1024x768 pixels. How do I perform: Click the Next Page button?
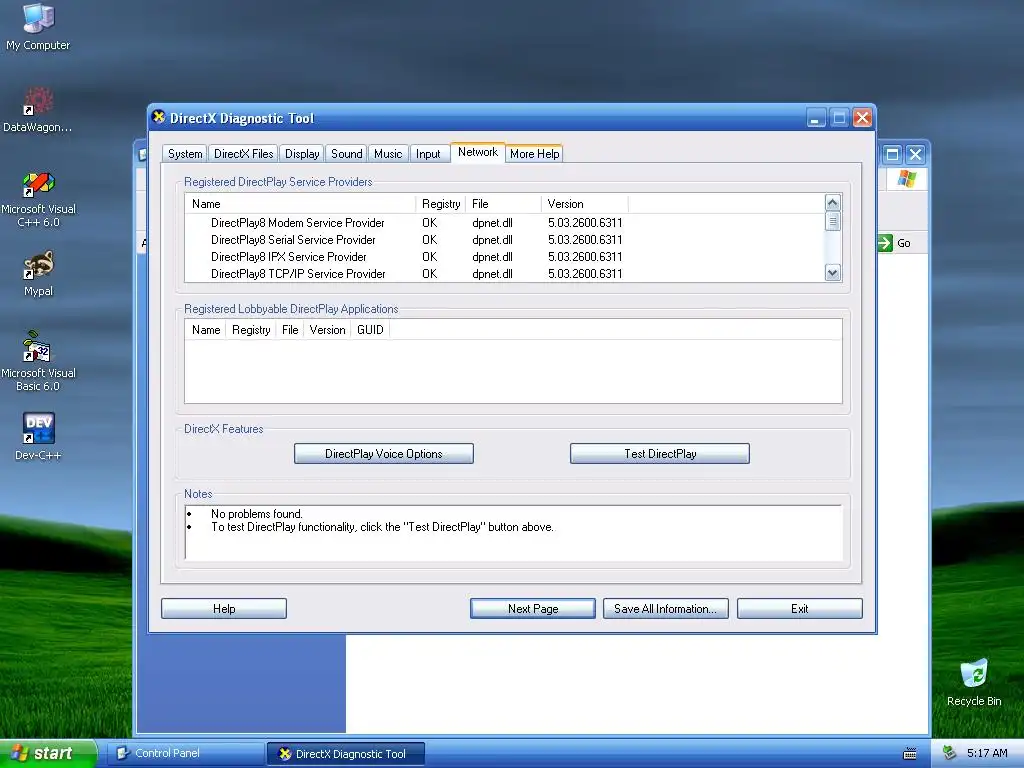coord(533,609)
